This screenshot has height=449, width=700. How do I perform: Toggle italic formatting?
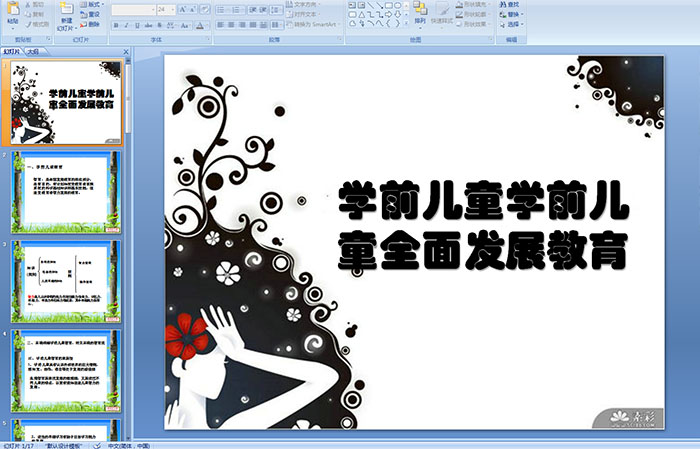point(126,25)
